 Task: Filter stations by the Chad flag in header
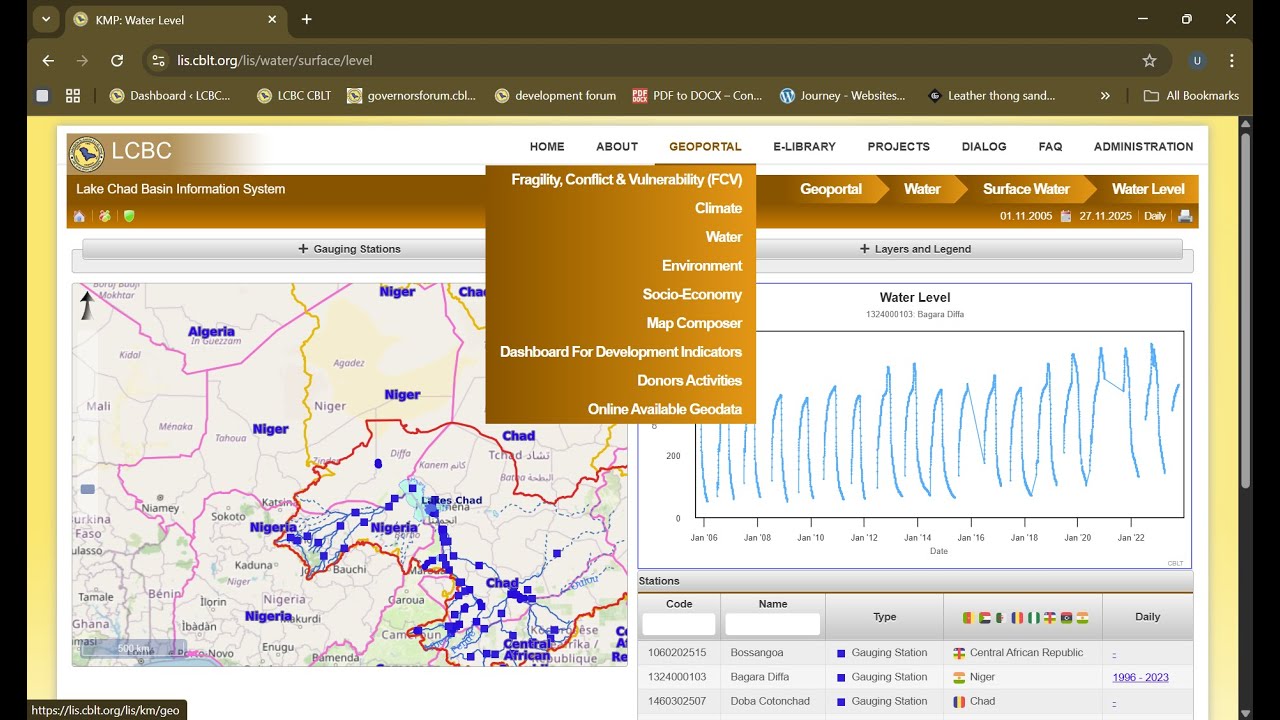[x=1017, y=618]
